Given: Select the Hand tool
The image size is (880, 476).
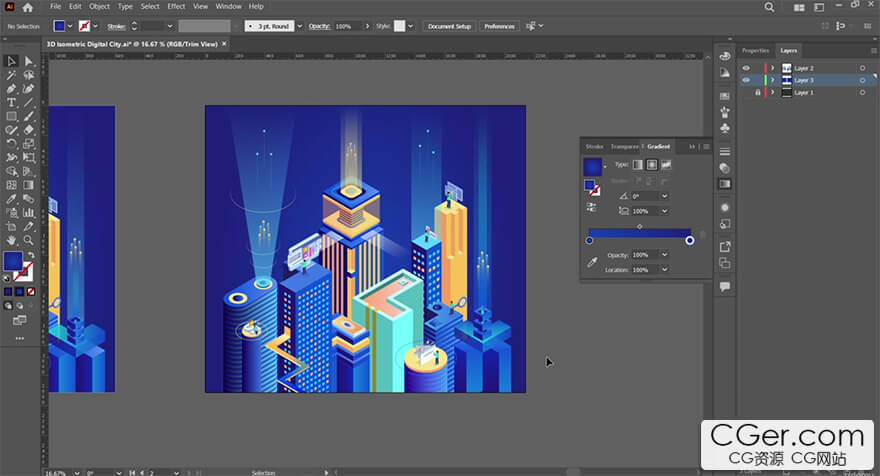Looking at the screenshot, I should pos(11,240).
